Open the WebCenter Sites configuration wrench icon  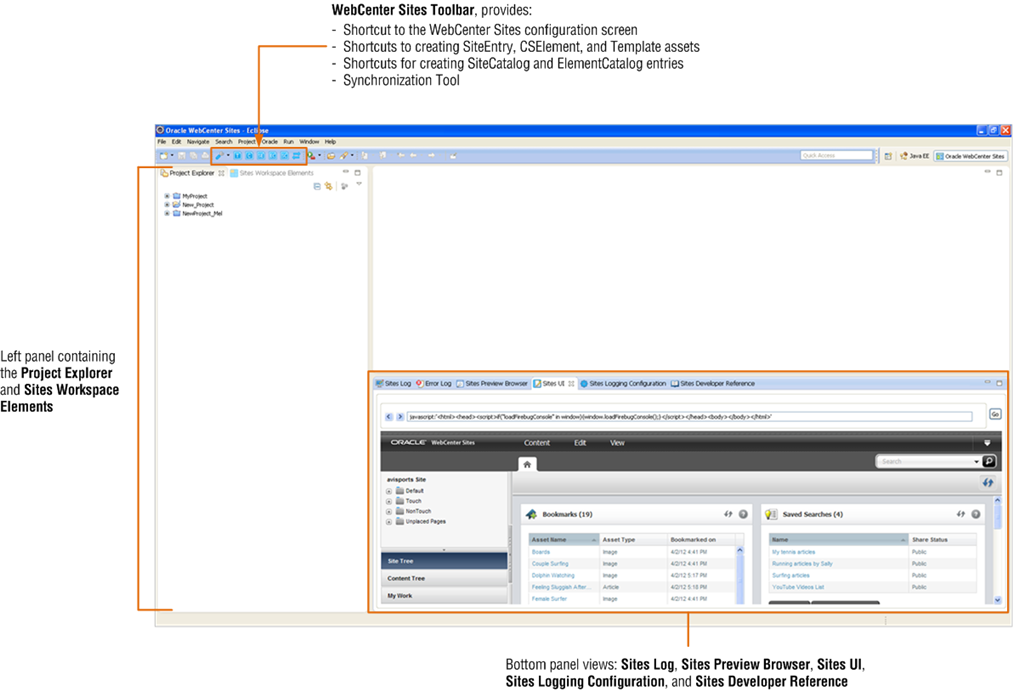click(220, 156)
